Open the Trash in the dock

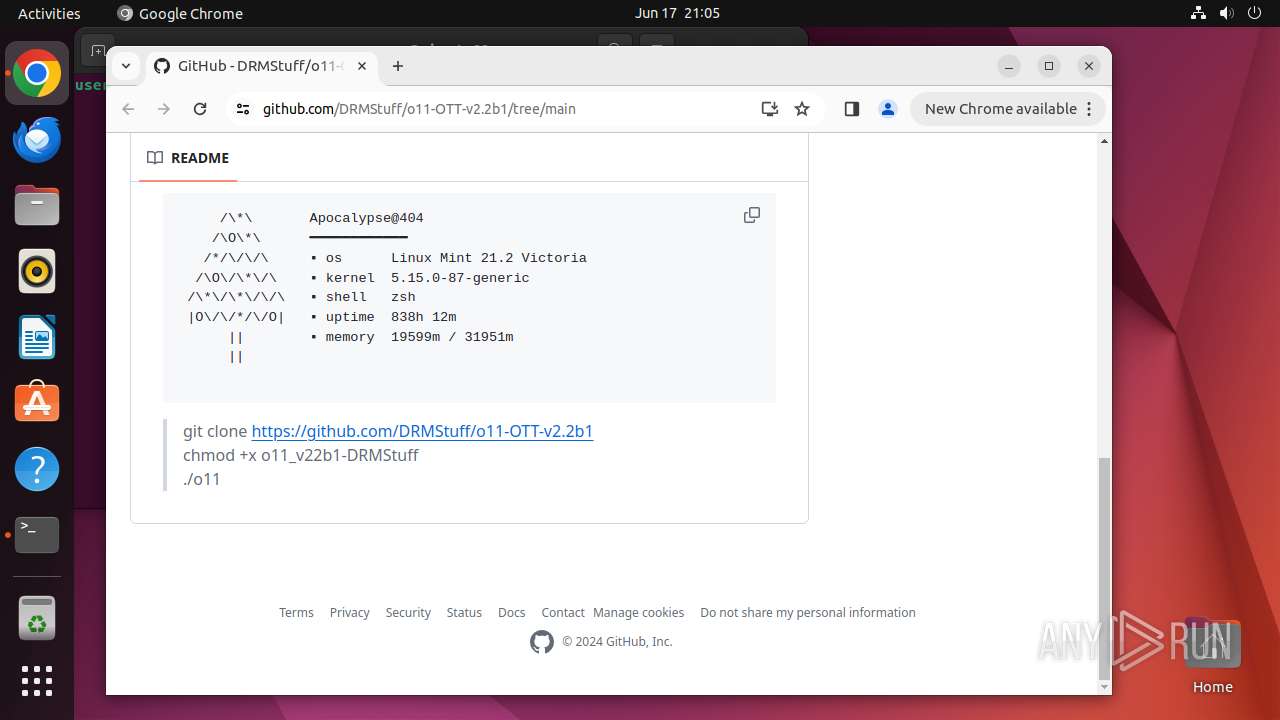[37, 618]
